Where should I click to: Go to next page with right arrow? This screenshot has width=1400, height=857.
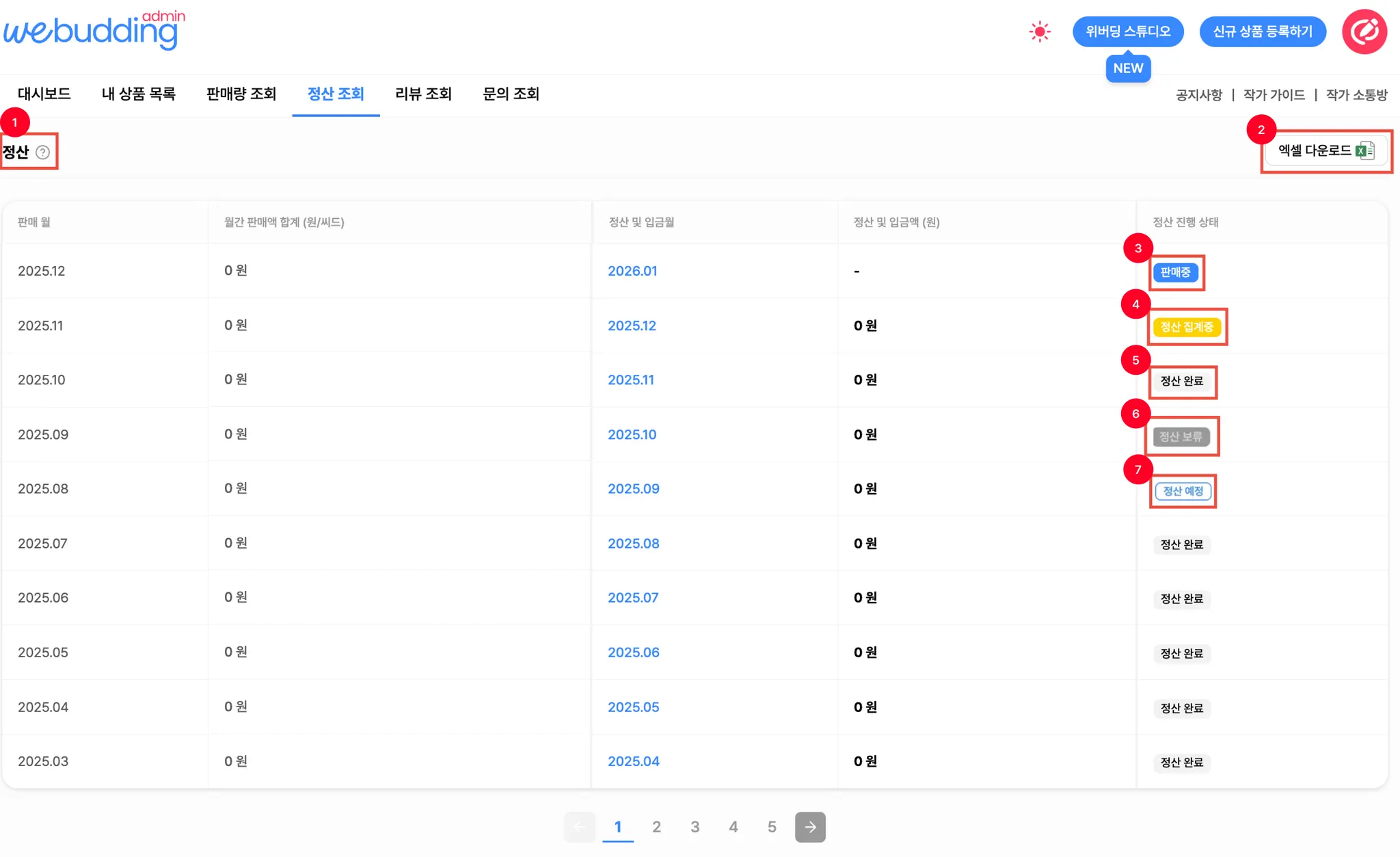point(810,827)
